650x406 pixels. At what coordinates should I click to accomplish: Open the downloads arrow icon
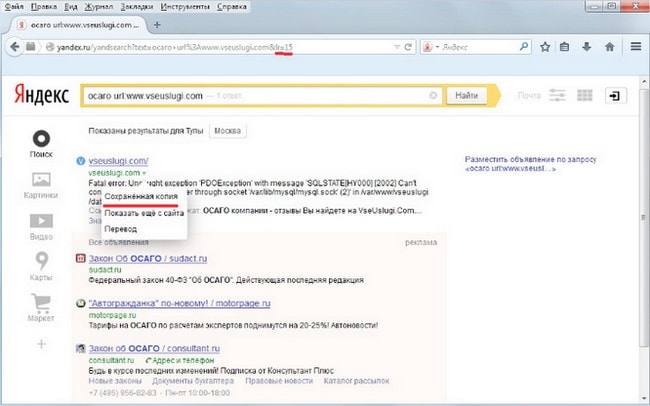[x=586, y=47]
